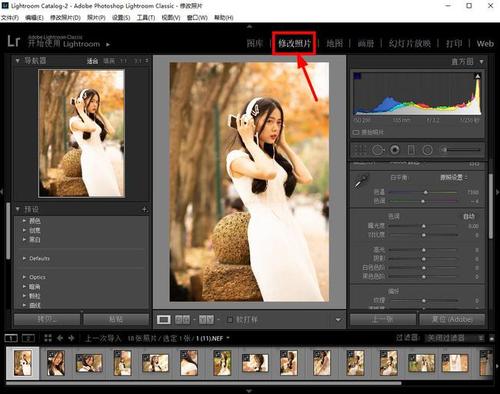Collapse the 预设 presets panel
This screenshot has width=500, height=394.
pyautogui.click(x=17, y=209)
